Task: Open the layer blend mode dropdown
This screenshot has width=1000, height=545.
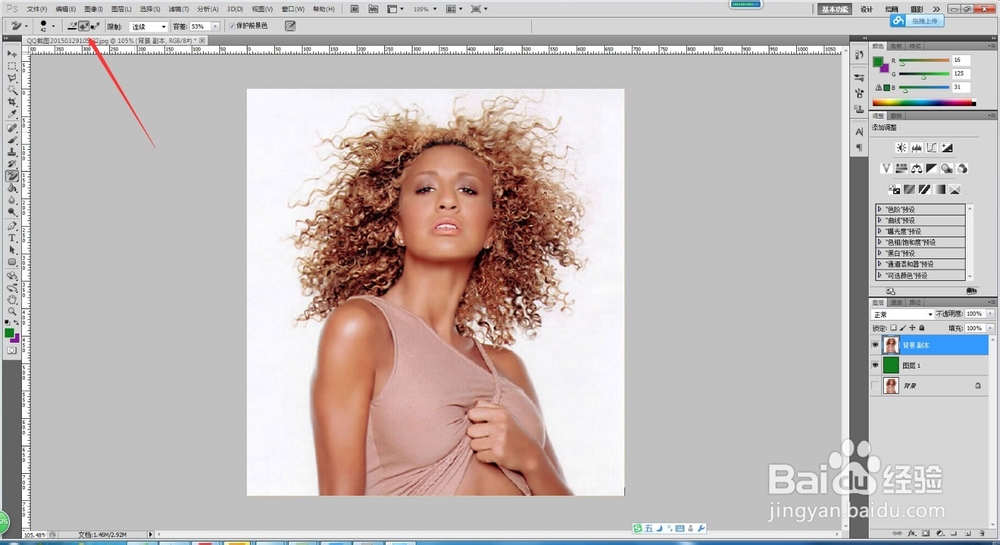Action: point(902,314)
